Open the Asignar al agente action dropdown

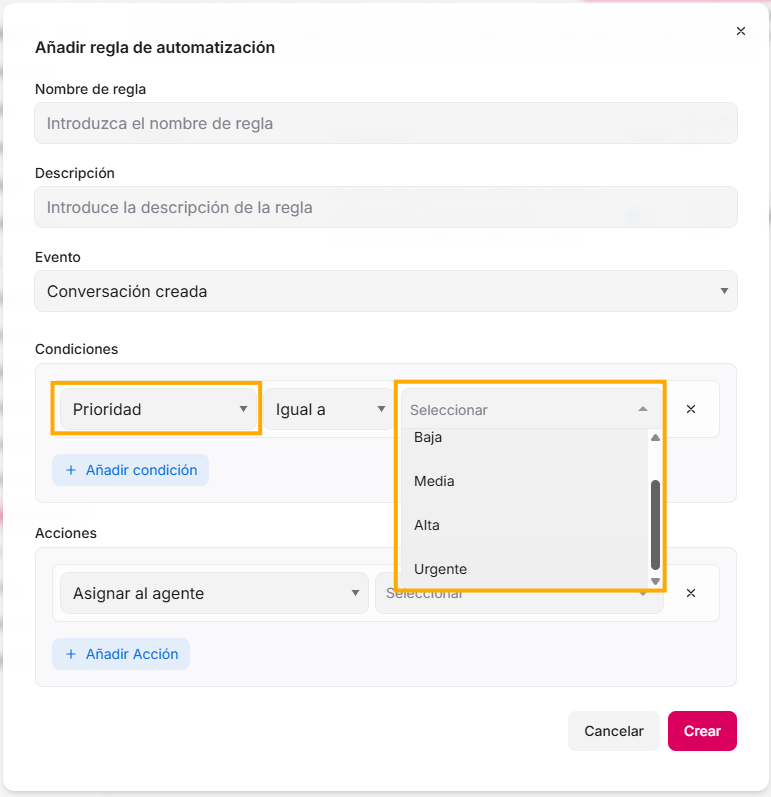pos(214,593)
